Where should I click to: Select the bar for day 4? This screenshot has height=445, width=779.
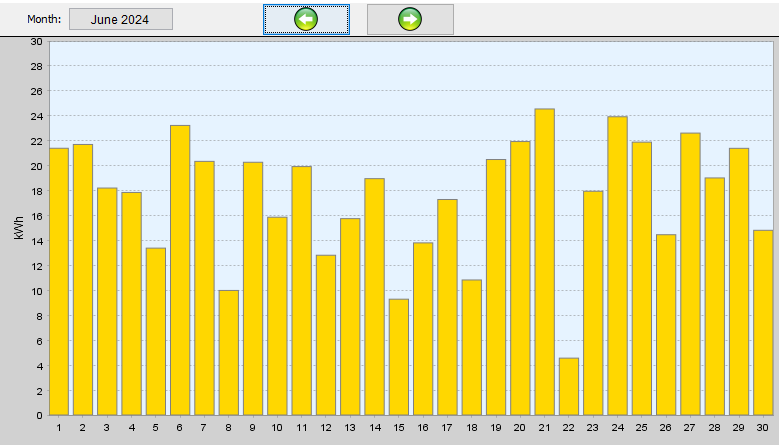pos(132,304)
